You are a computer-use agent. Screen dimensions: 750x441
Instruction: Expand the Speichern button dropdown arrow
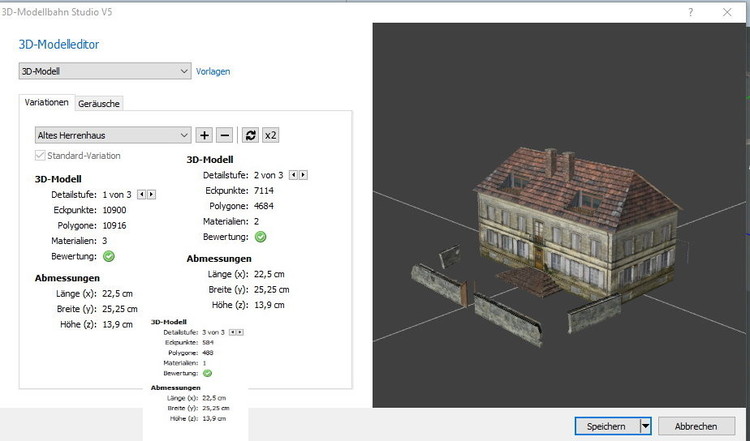(645, 426)
